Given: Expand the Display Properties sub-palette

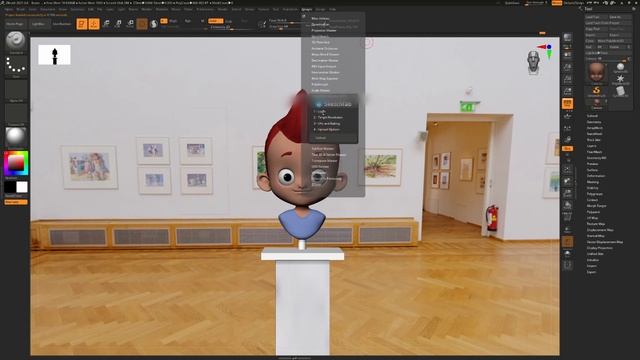Looking at the screenshot, I should 600,248.
